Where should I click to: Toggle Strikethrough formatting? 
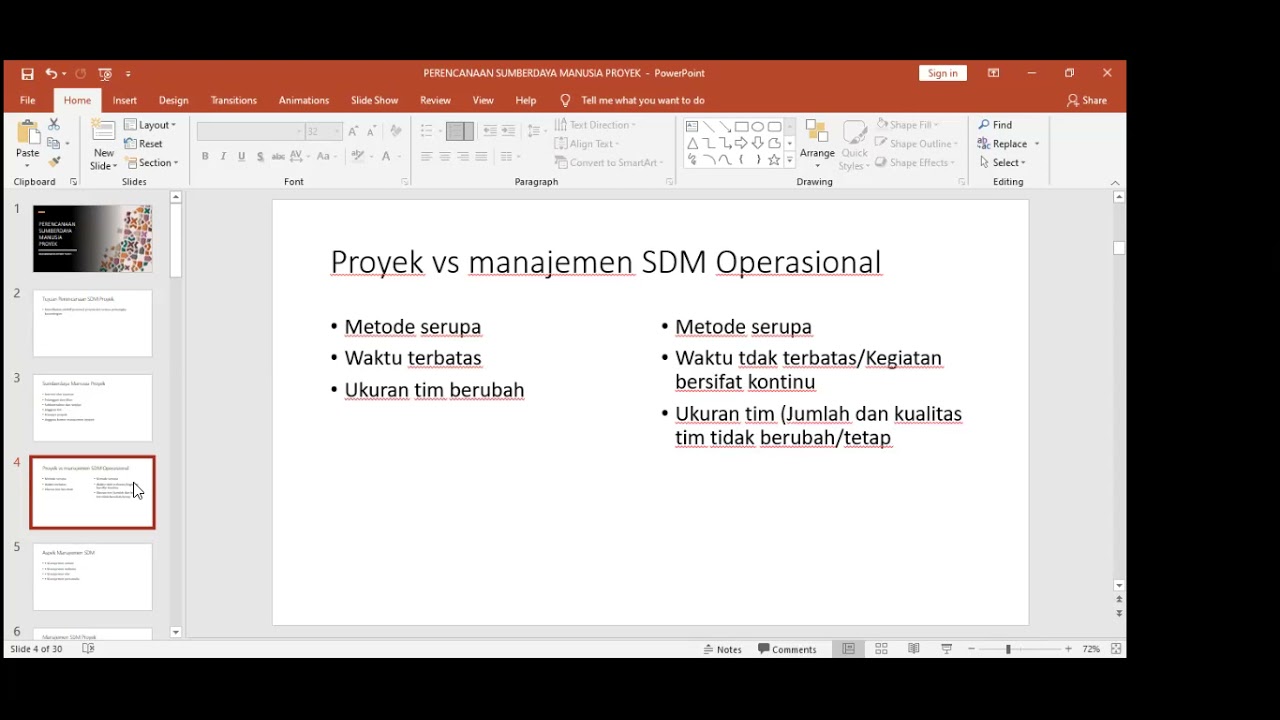[278, 156]
